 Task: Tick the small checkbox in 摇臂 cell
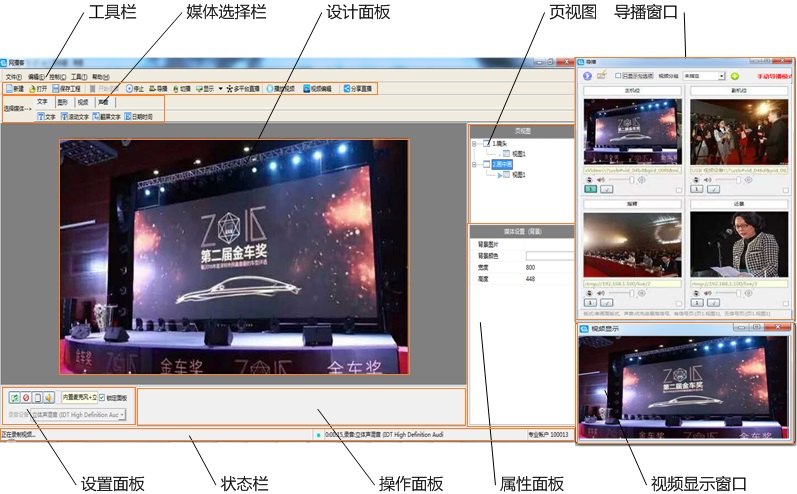point(679,303)
